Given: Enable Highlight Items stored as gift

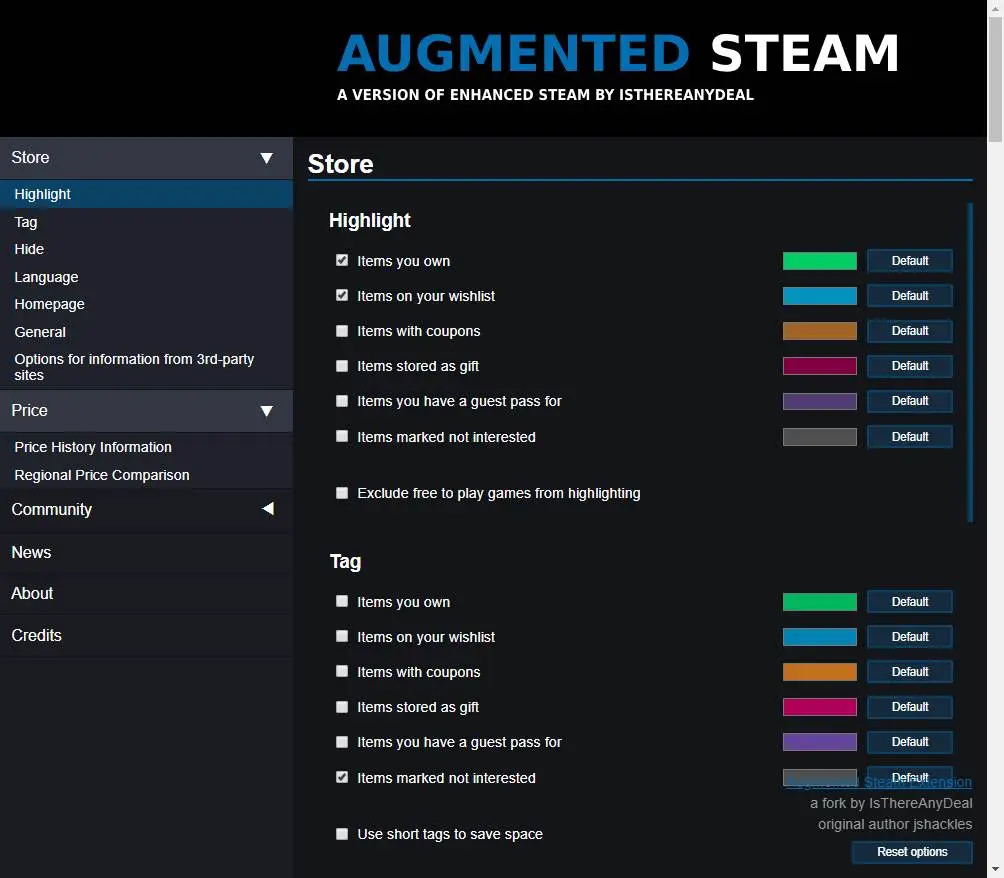Looking at the screenshot, I should pos(342,366).
